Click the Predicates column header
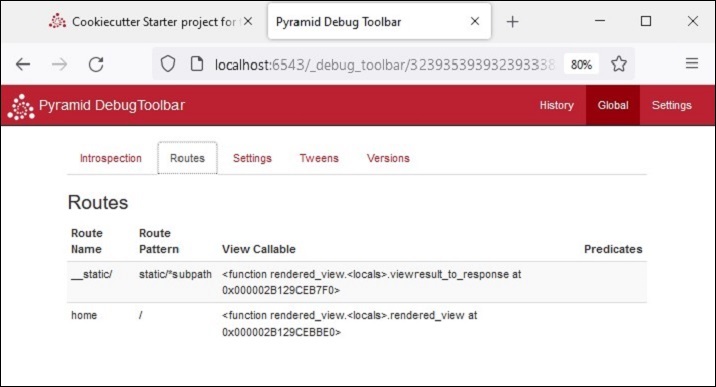The height and width of the screenshot is (387, 716). pyautogui.click(x=613, y=249)
